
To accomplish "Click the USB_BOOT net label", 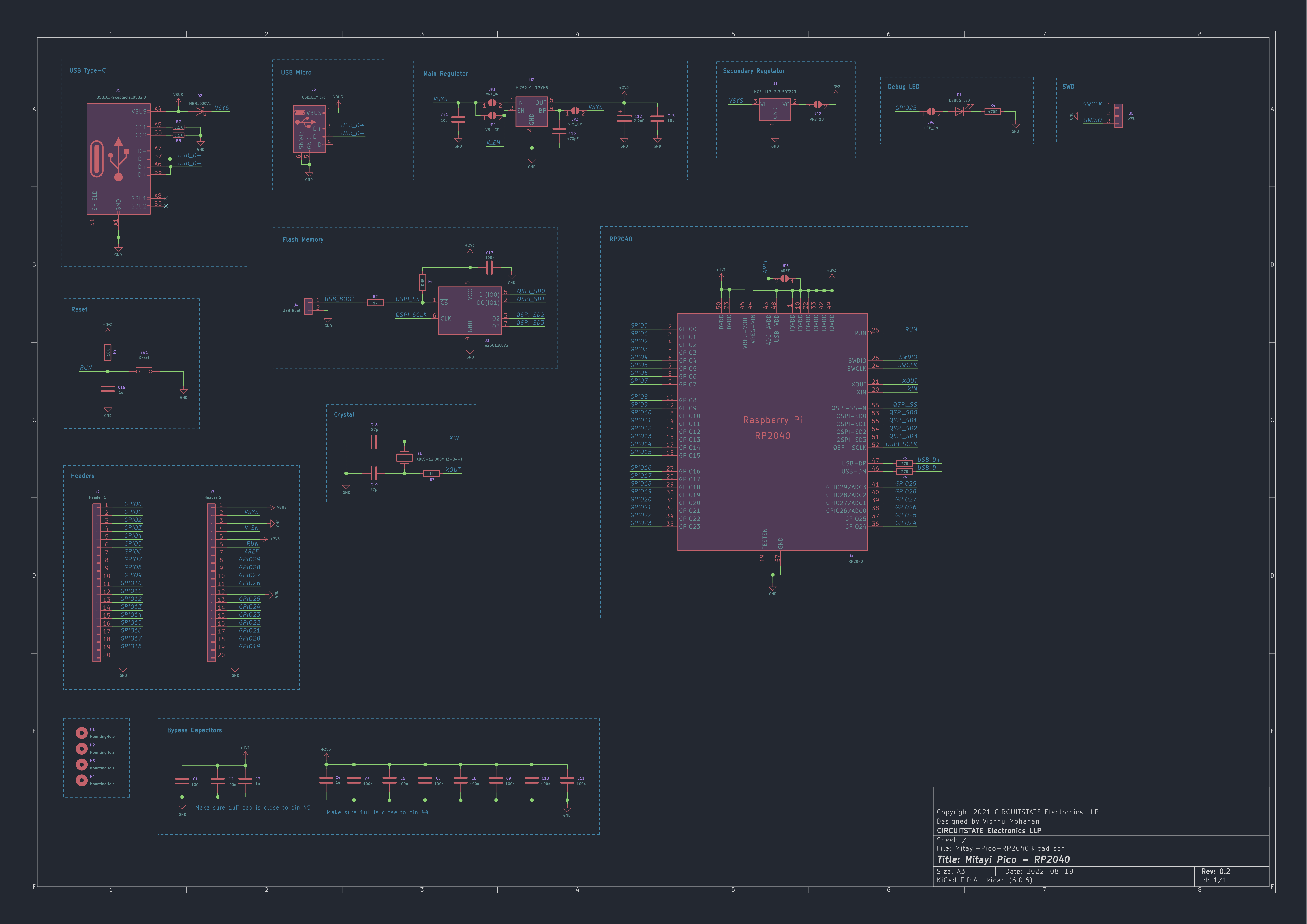I will [x=339, y=299].
